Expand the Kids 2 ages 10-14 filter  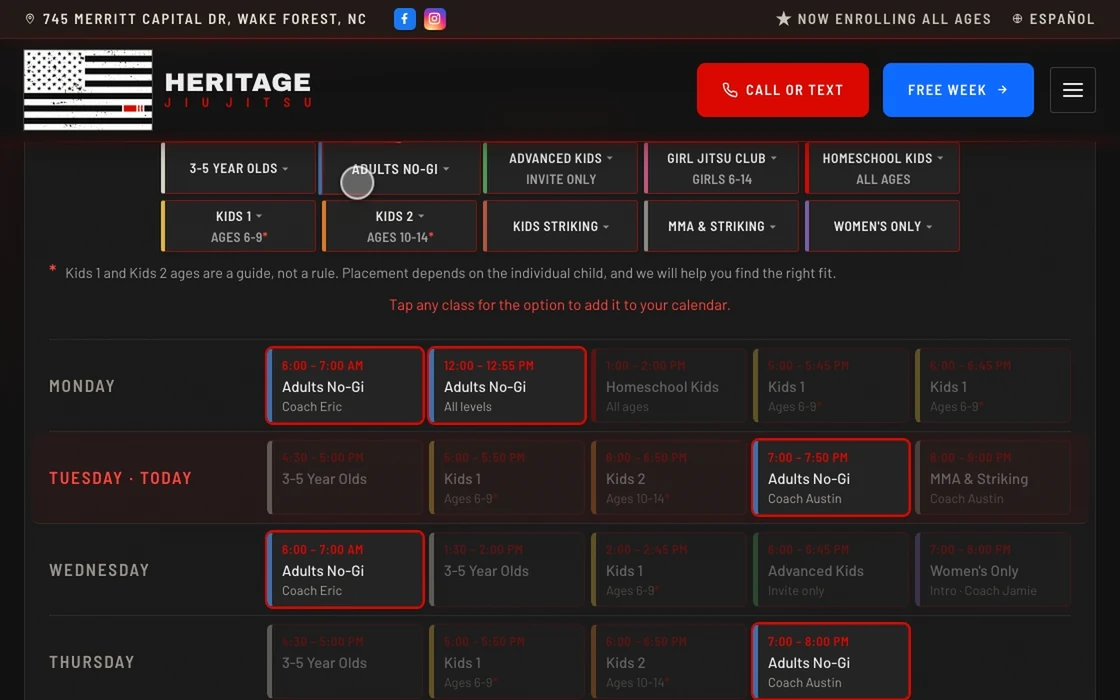pos(399,226)
